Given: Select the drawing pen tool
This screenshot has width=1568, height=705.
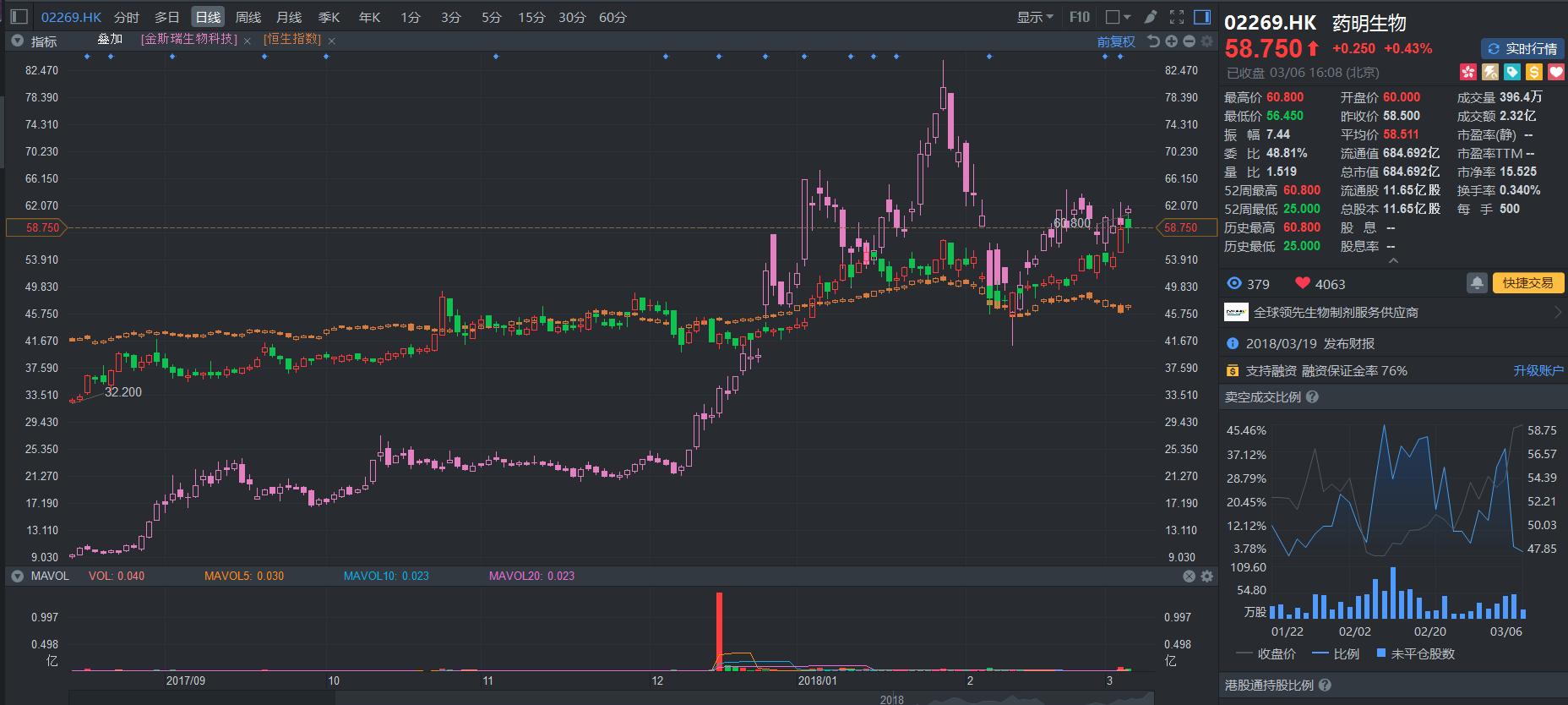Looking at the screenshot, I should pos(1150,17).
